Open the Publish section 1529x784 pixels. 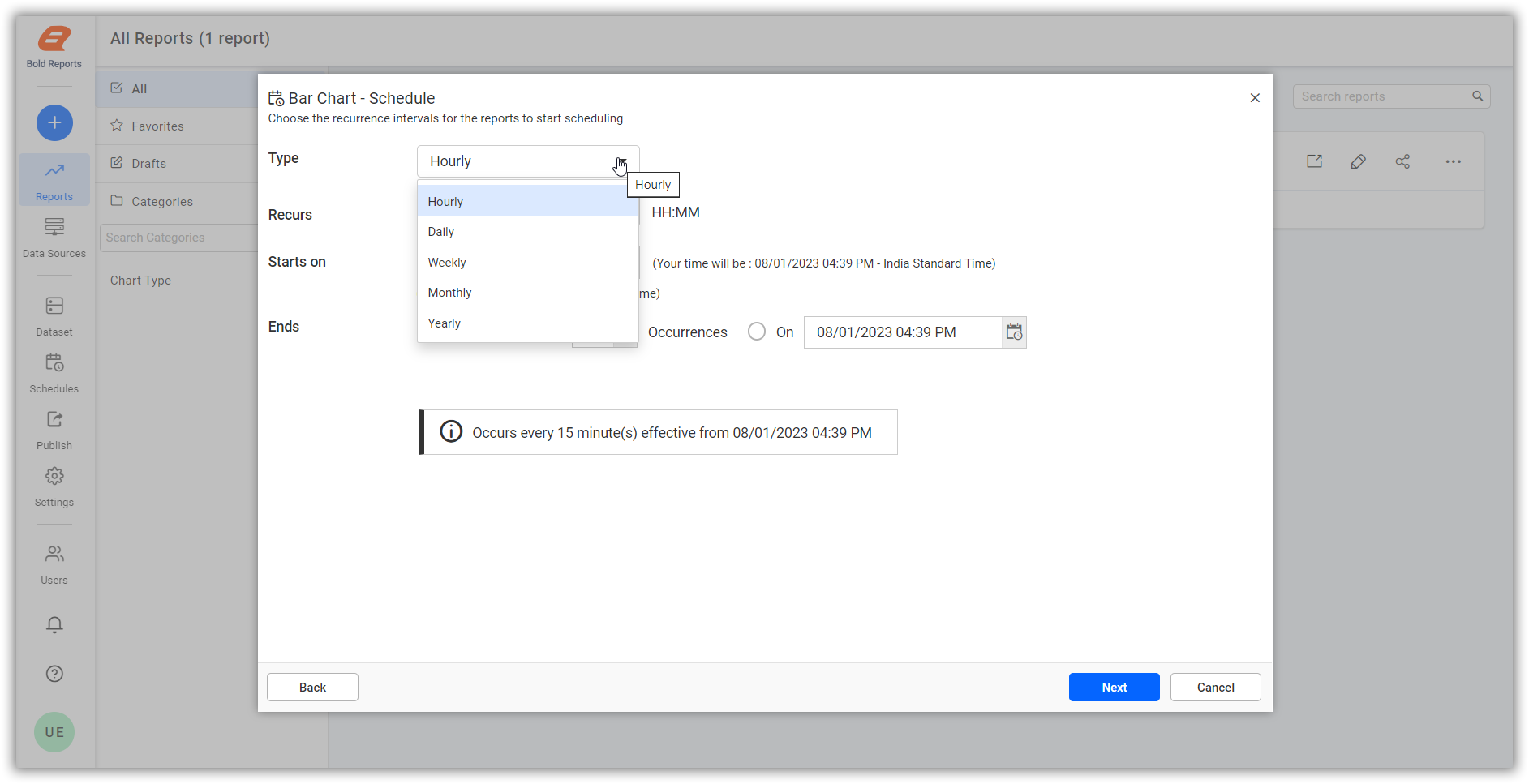tap(54, 430)
